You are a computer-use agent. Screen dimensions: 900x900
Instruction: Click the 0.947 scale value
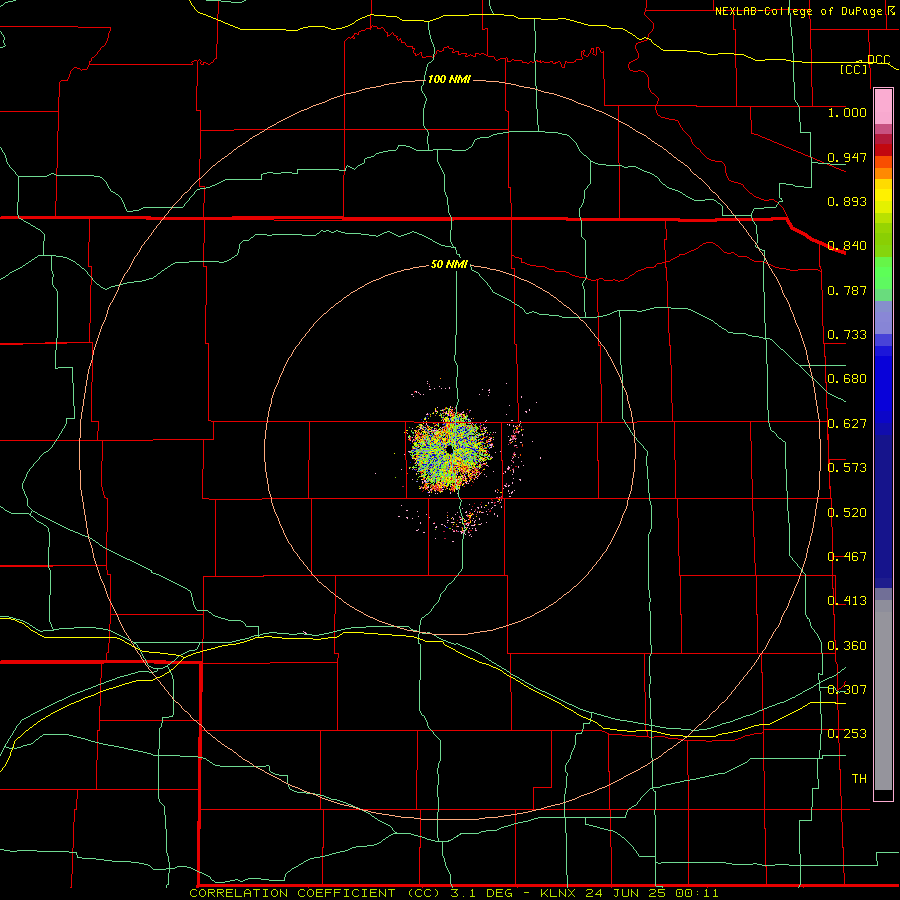pos(847,157)
